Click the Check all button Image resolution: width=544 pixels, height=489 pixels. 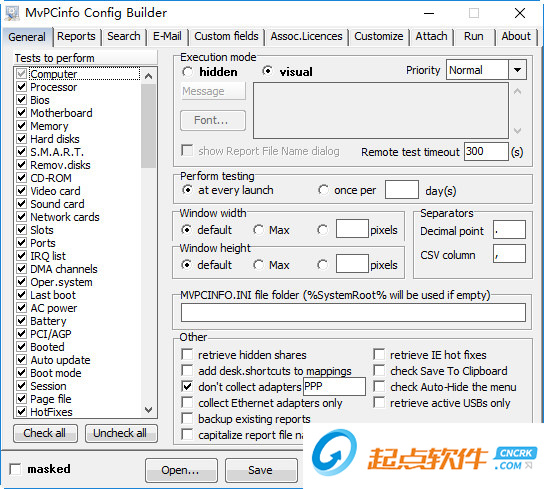pos(45,433)
